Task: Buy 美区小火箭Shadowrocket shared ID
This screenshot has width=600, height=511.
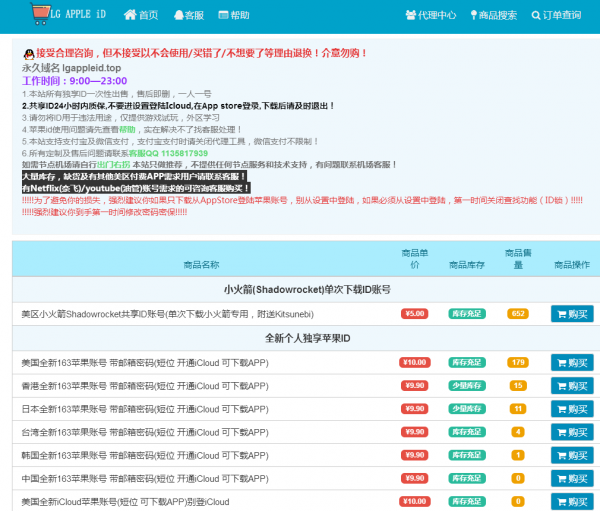Action: pos(572,314)
